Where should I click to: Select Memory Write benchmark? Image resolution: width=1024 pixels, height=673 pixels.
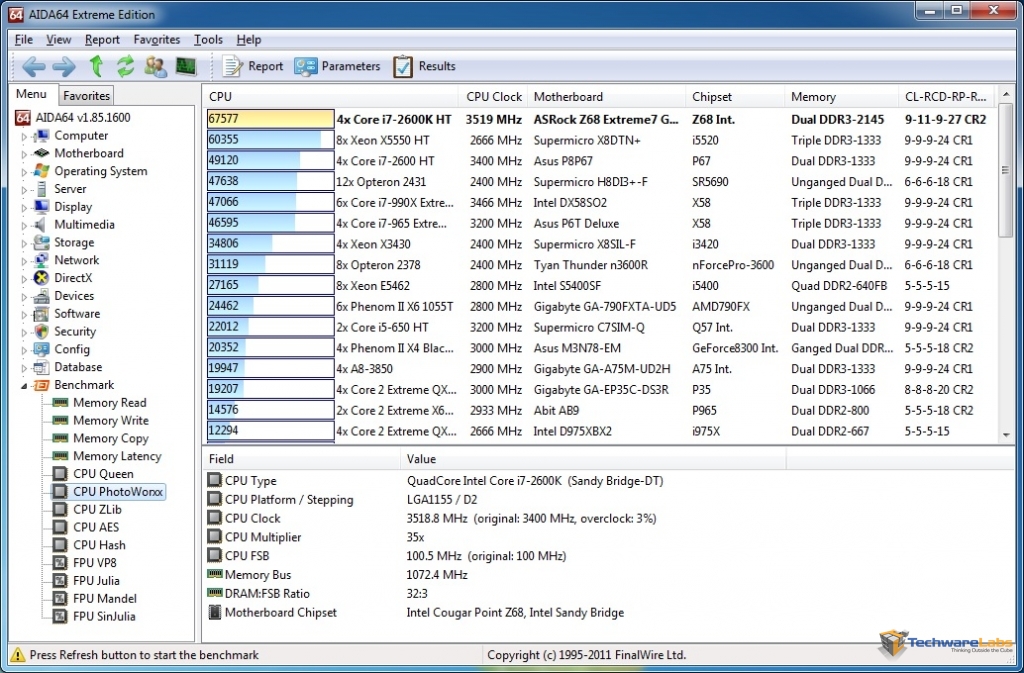pos(110,420)
